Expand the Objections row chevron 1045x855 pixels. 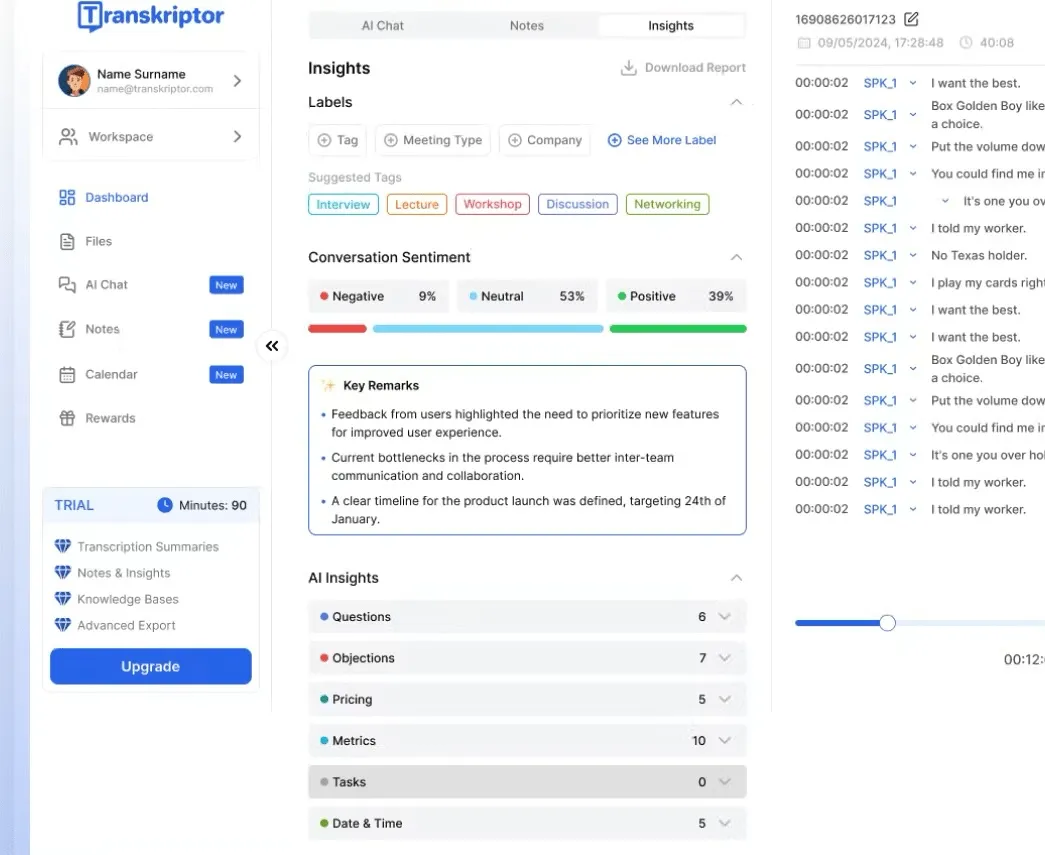pyautogui.click(x=725, y=658)
